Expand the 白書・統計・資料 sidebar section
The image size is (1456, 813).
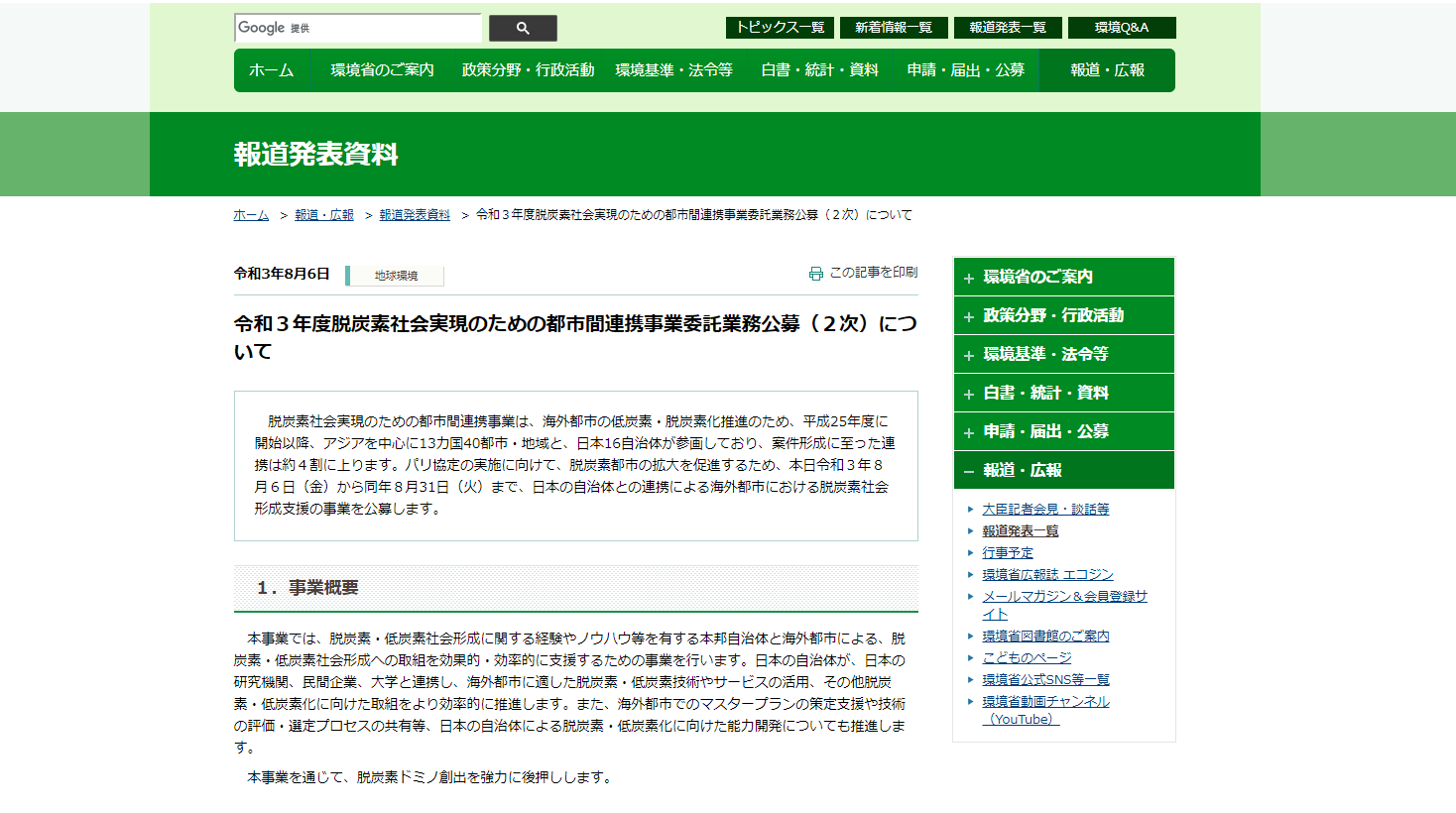tap(1063, 393)
